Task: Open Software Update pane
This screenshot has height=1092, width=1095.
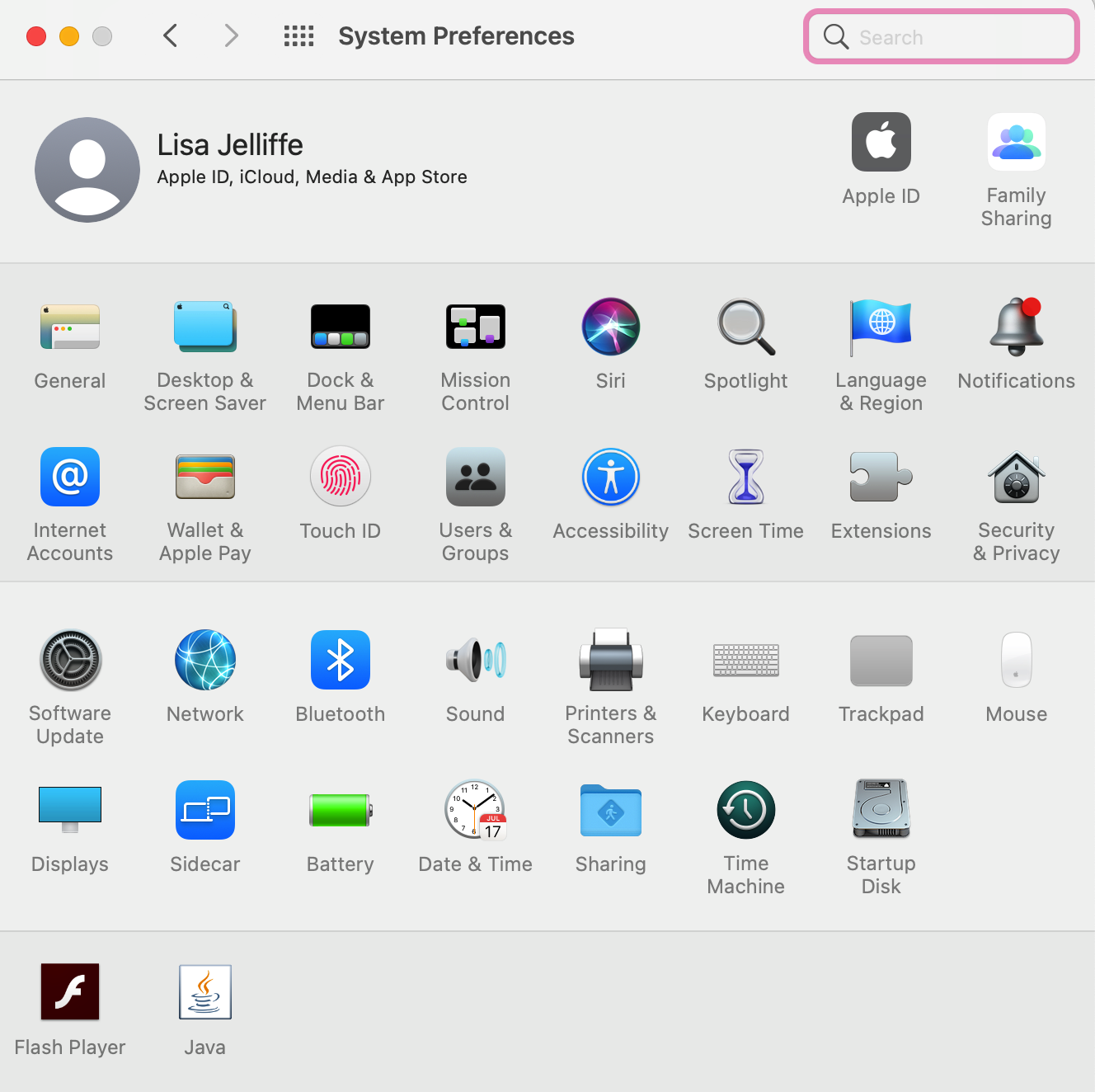Action: (70, 660)
